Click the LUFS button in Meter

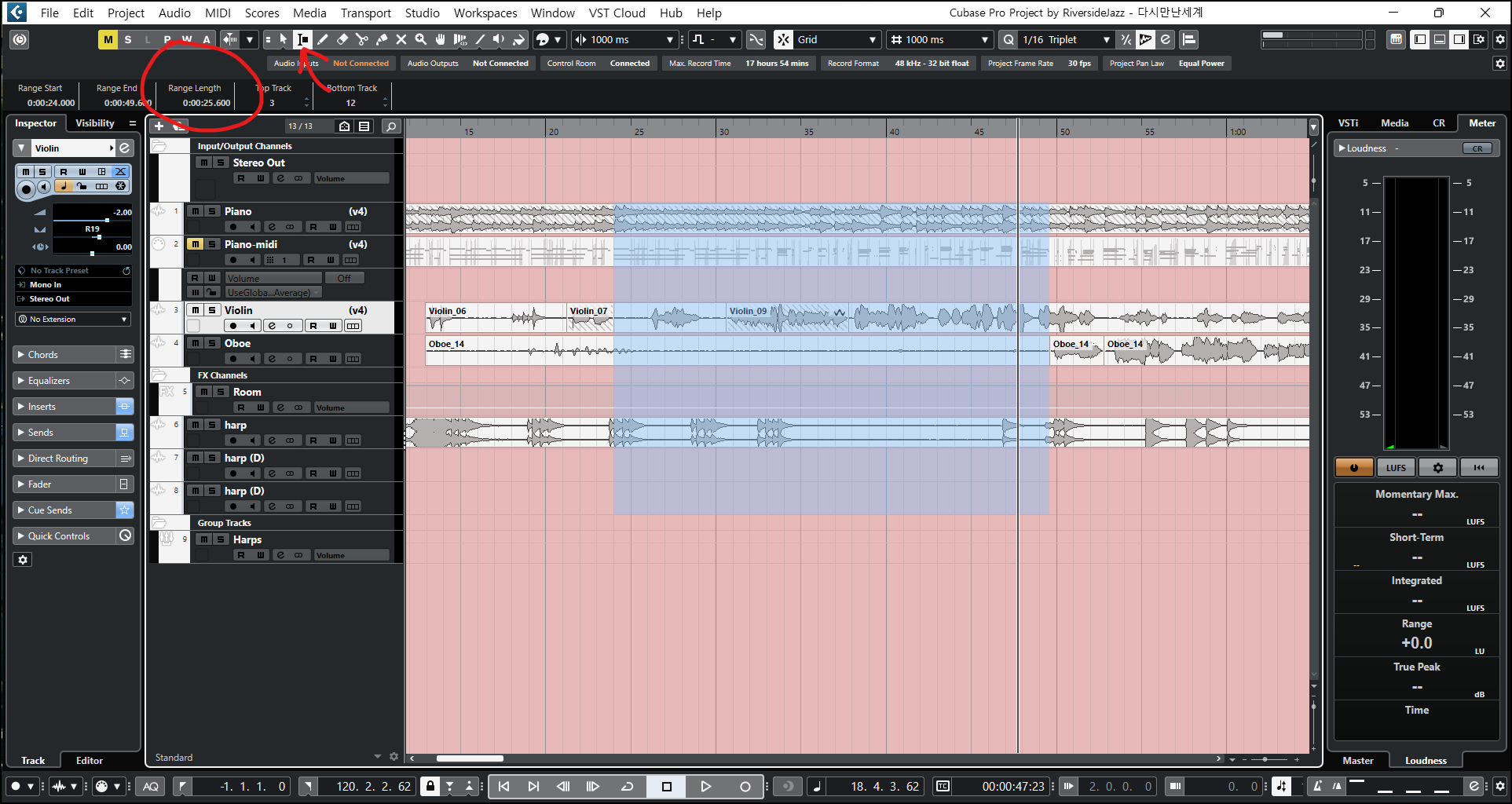[x=1396, y=468]
